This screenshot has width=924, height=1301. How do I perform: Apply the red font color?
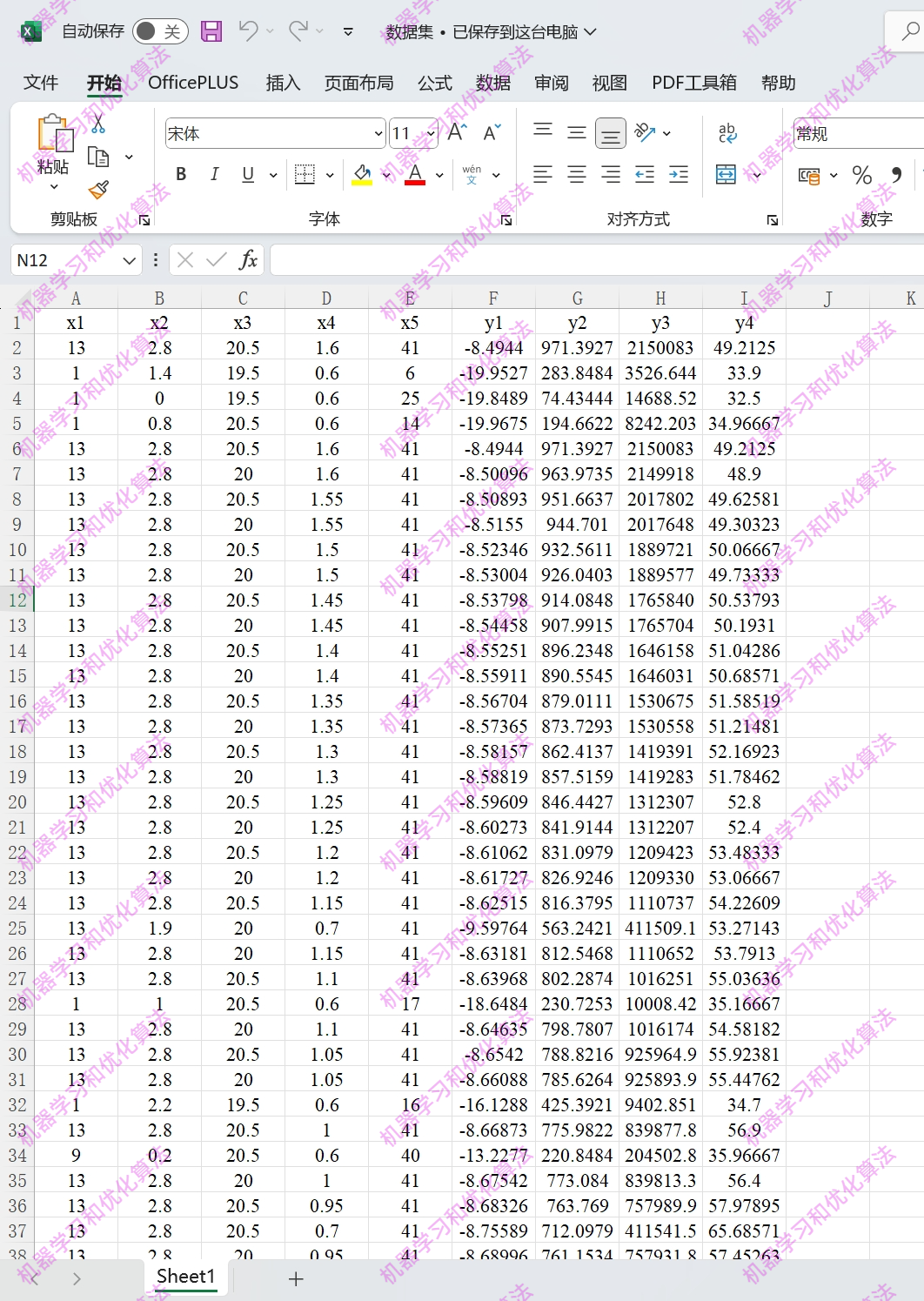(416, 174)
